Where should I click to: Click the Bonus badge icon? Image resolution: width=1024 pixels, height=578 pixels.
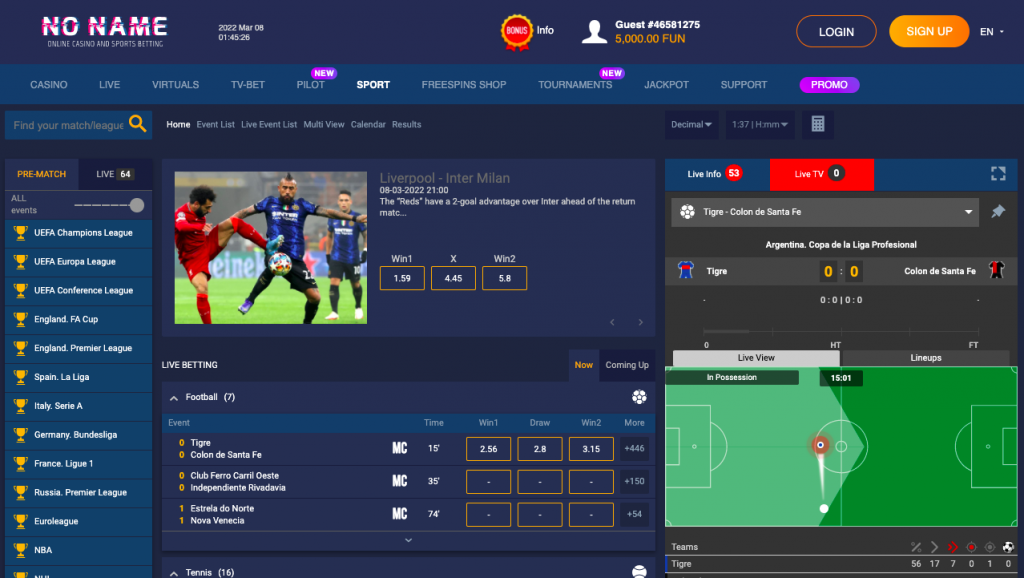point(517,31)
